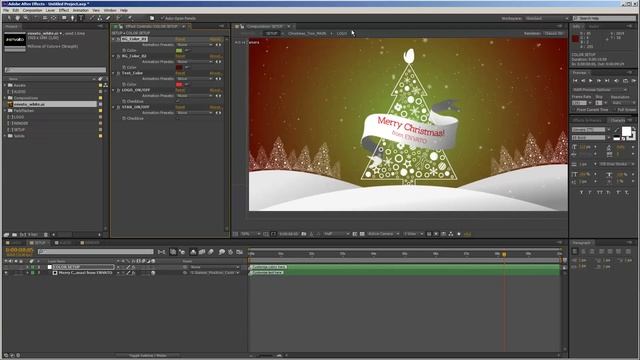Open the Composition menu
The image size is (640, 360).
pos(32,10)
